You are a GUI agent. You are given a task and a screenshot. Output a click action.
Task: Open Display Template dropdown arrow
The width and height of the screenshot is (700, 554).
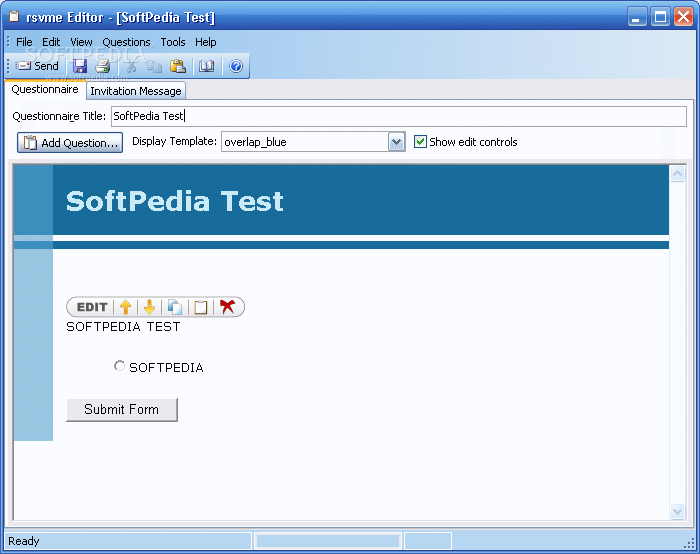(396, 142)
